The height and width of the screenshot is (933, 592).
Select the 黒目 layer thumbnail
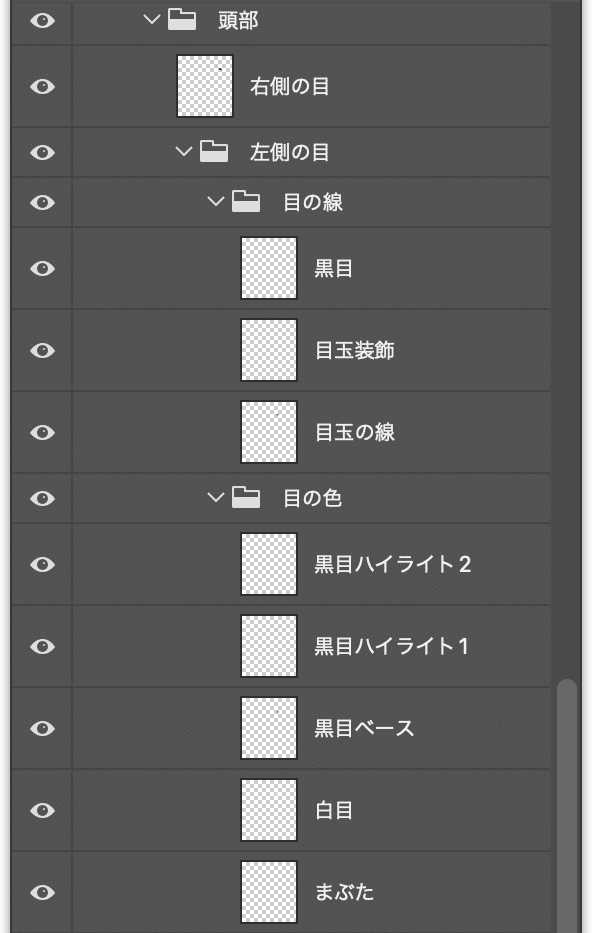269,268
